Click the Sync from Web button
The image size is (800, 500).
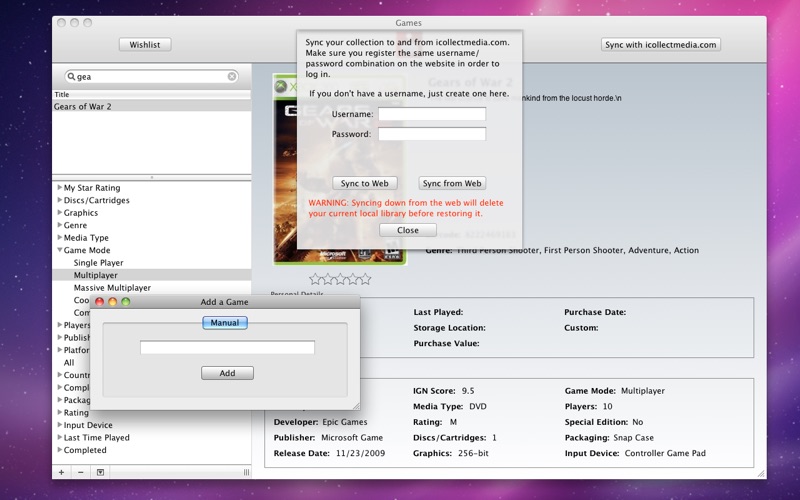[x=452, y=183]
